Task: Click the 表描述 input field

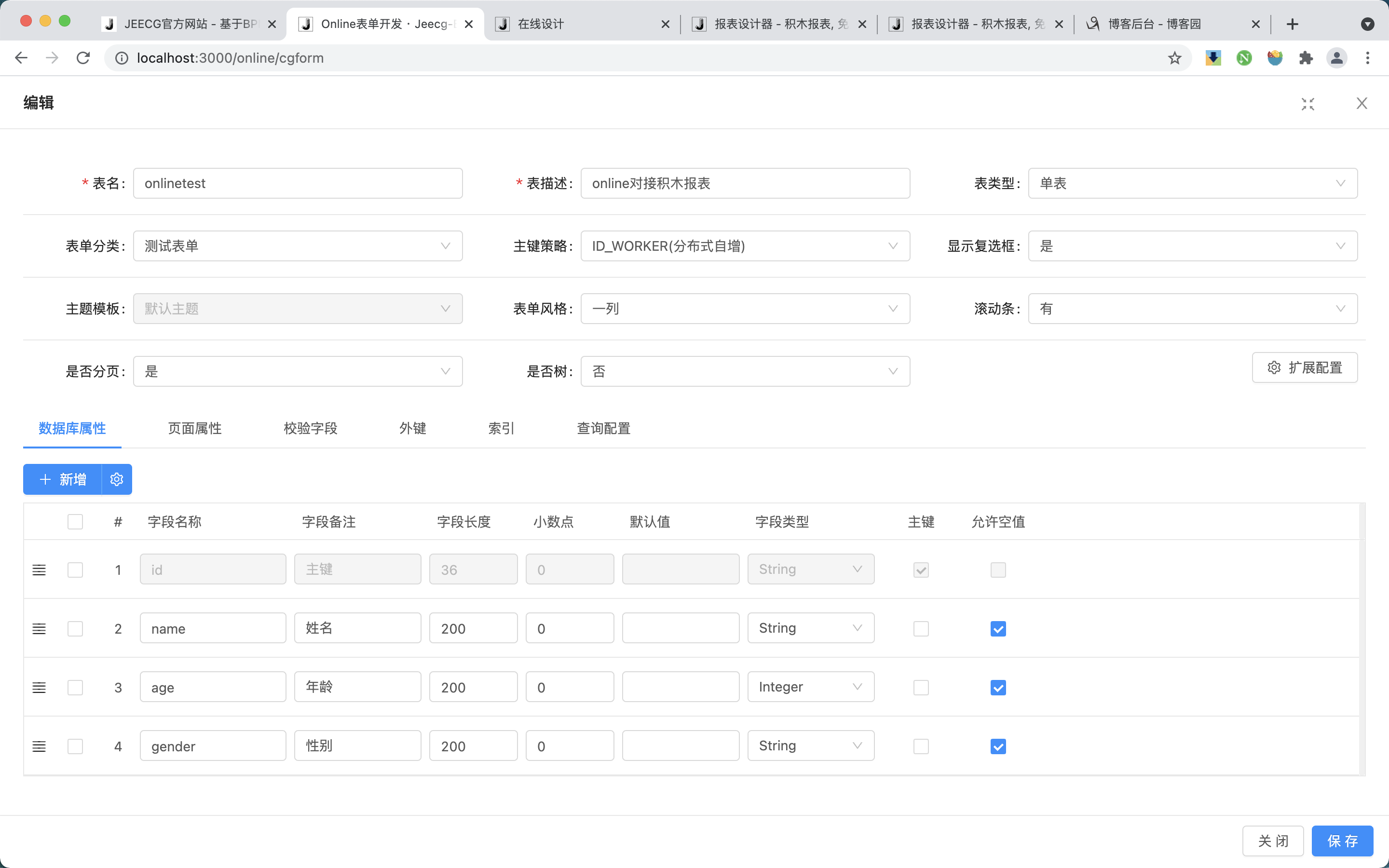Action: click(745, 183)
